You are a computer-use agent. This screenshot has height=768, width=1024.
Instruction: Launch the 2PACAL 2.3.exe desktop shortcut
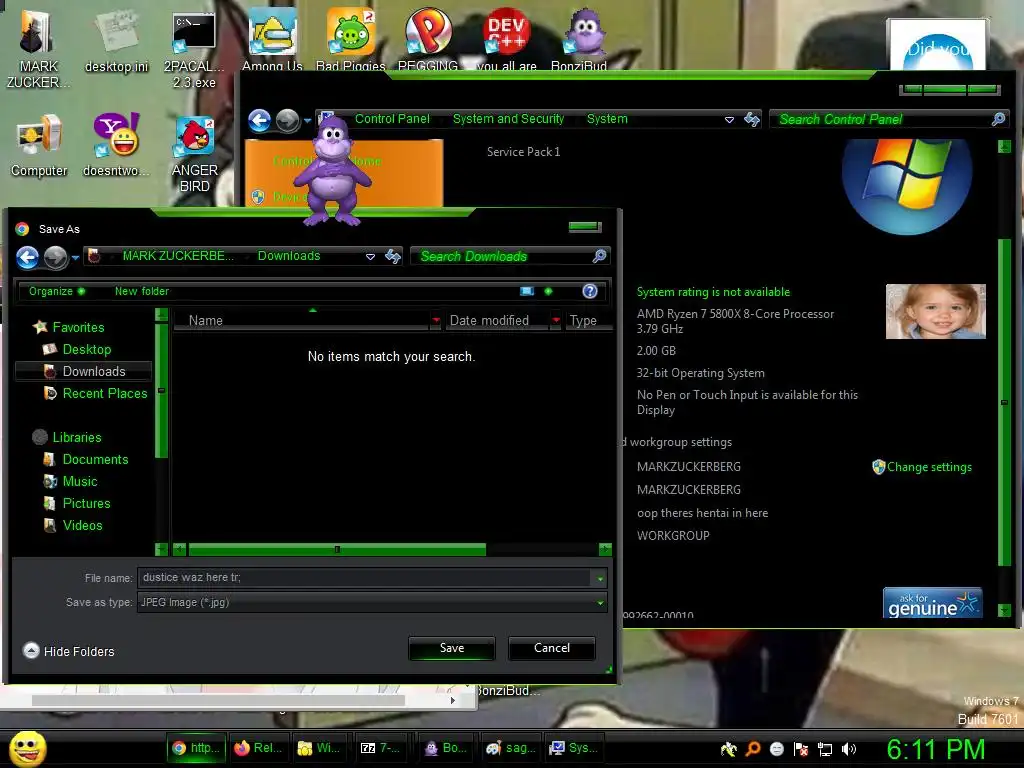(194, 49)
